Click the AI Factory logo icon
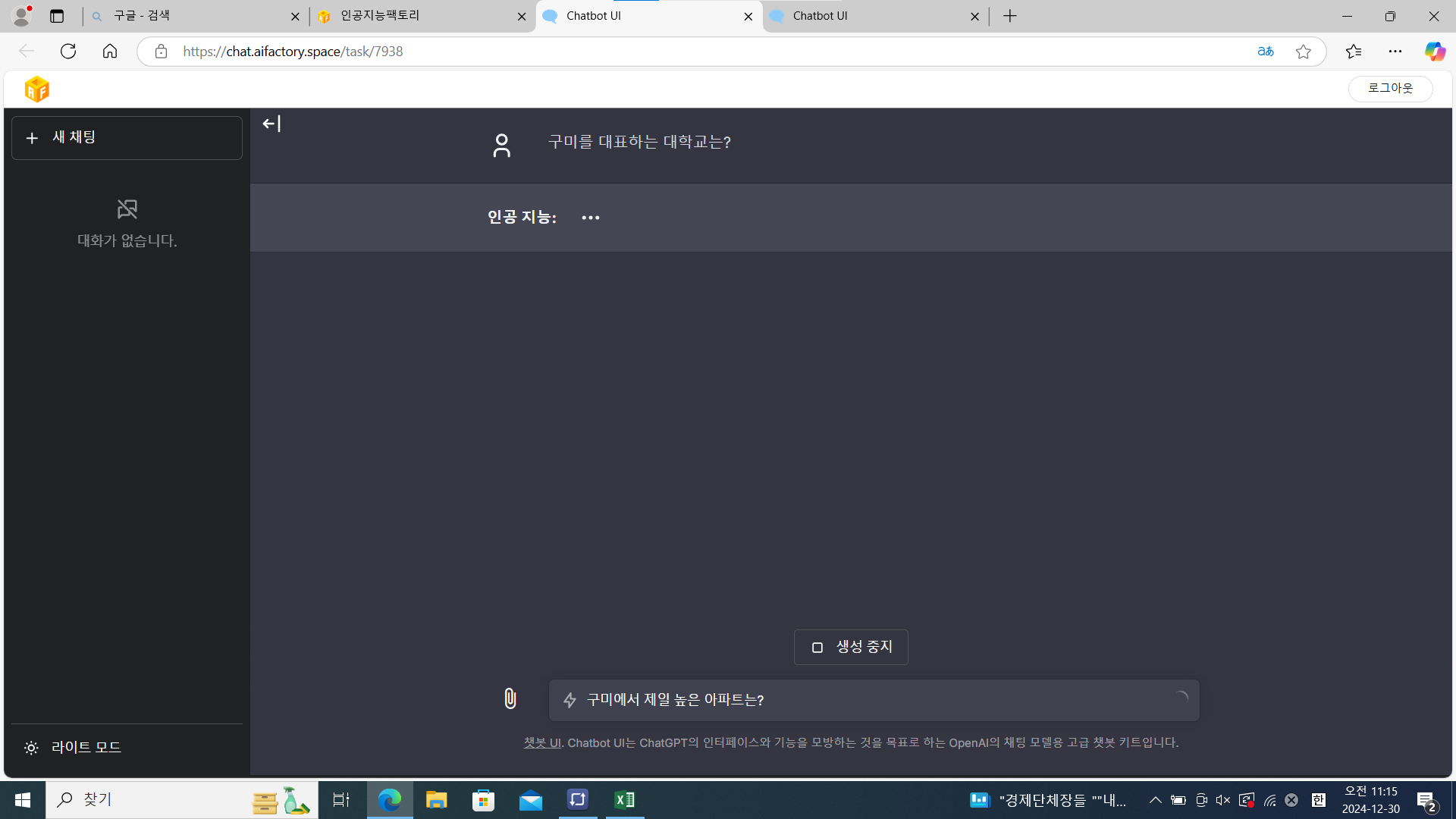This screenshot has width=1456, height=819. pos(36,89)
